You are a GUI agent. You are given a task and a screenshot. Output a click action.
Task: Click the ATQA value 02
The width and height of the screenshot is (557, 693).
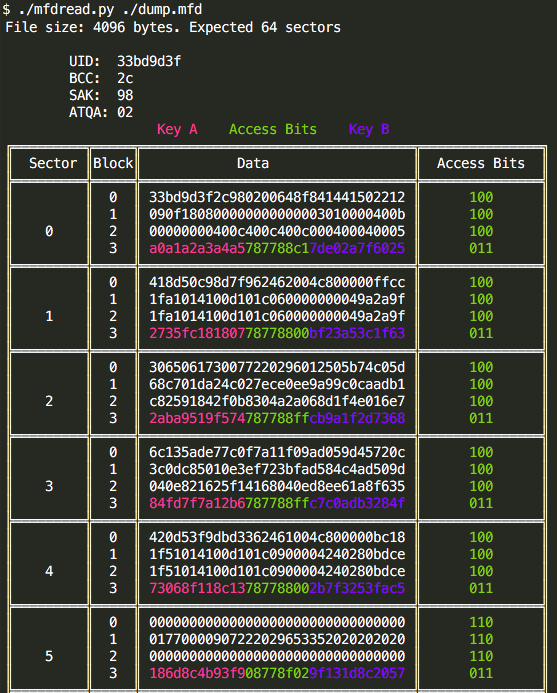(x=125, y=112)
